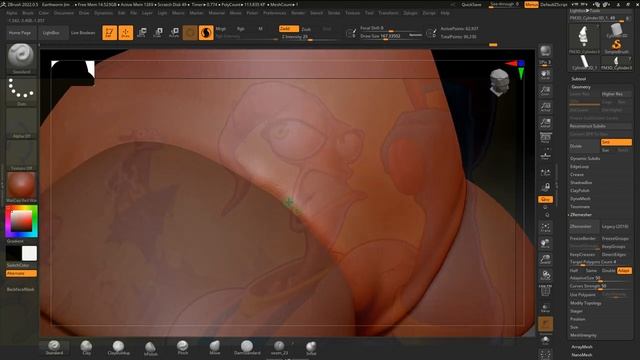Click the Actual size icon
The image size is (640, 360).
pyautogui.click(x=545, y=107)
